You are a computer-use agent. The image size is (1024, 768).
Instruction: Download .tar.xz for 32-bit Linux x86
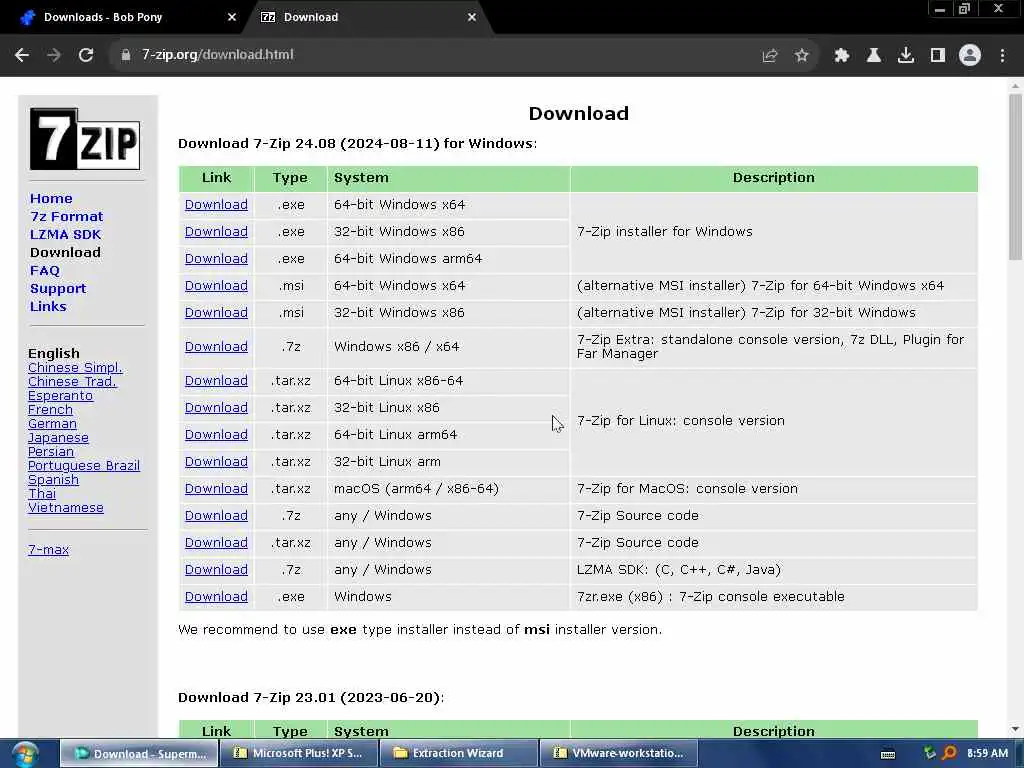216,408
